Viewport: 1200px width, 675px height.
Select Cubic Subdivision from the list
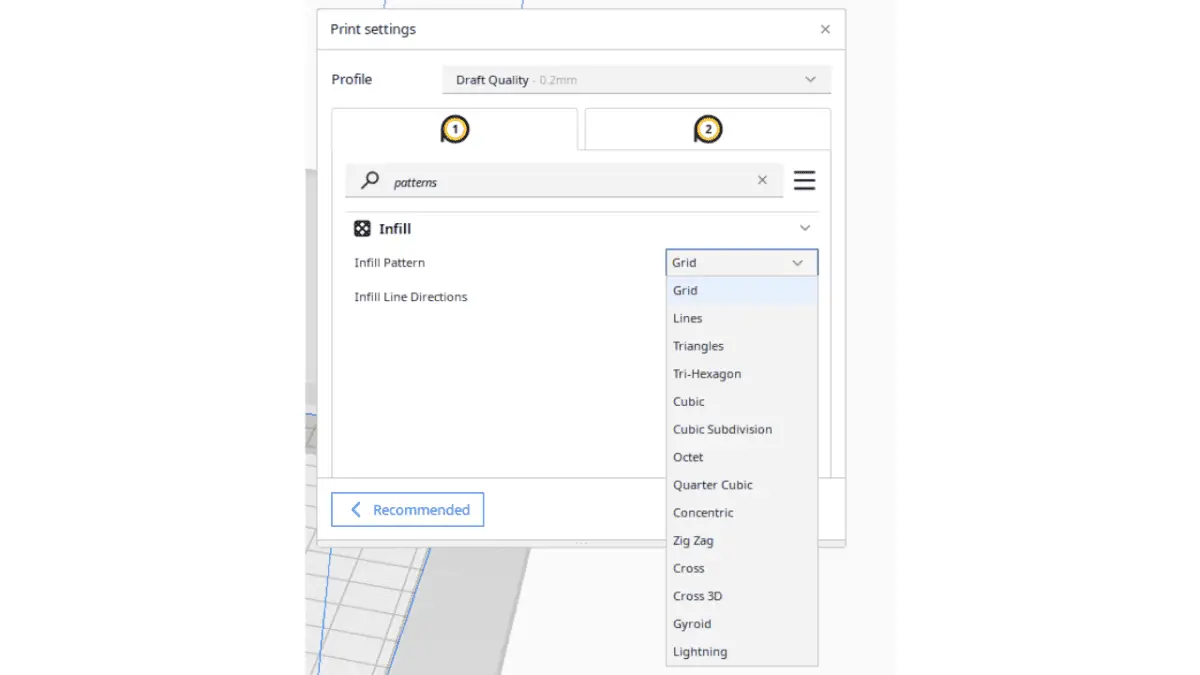[722, 430]
